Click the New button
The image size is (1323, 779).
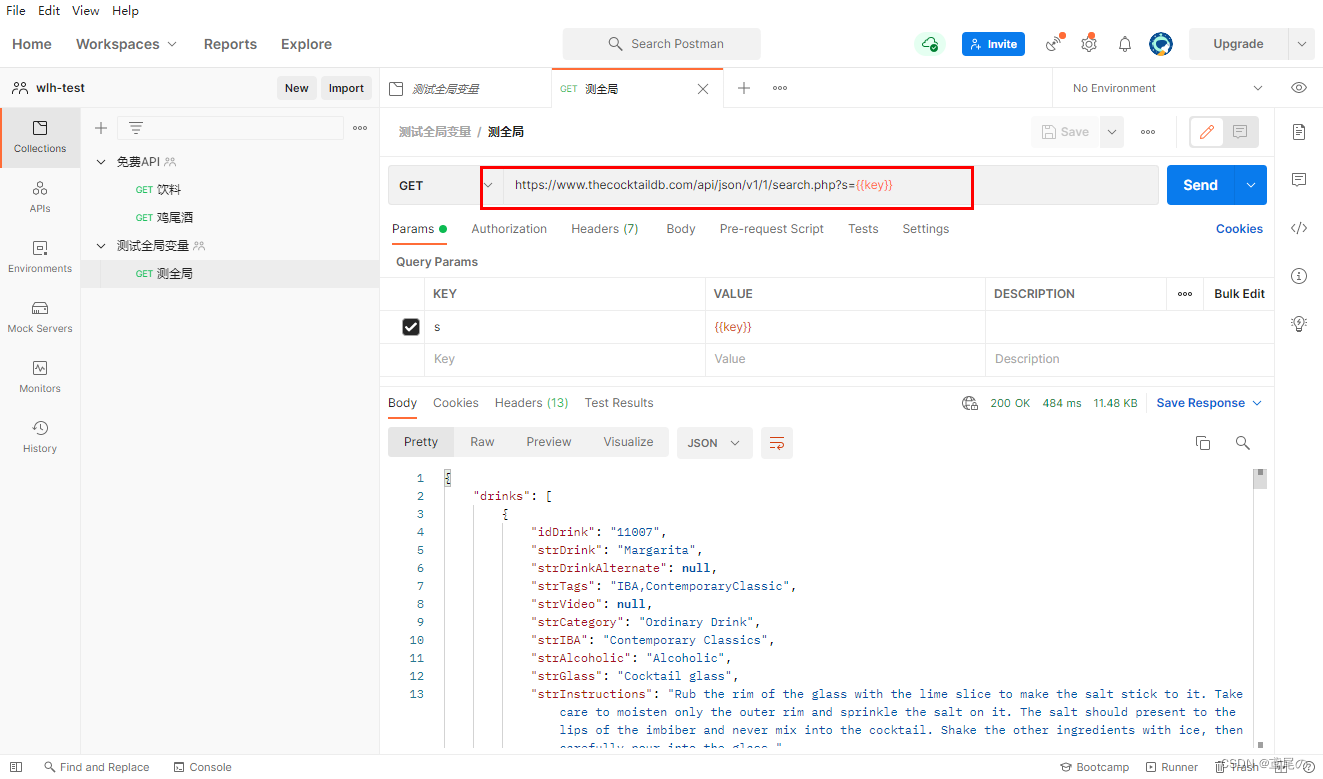[x=296, y=88]
